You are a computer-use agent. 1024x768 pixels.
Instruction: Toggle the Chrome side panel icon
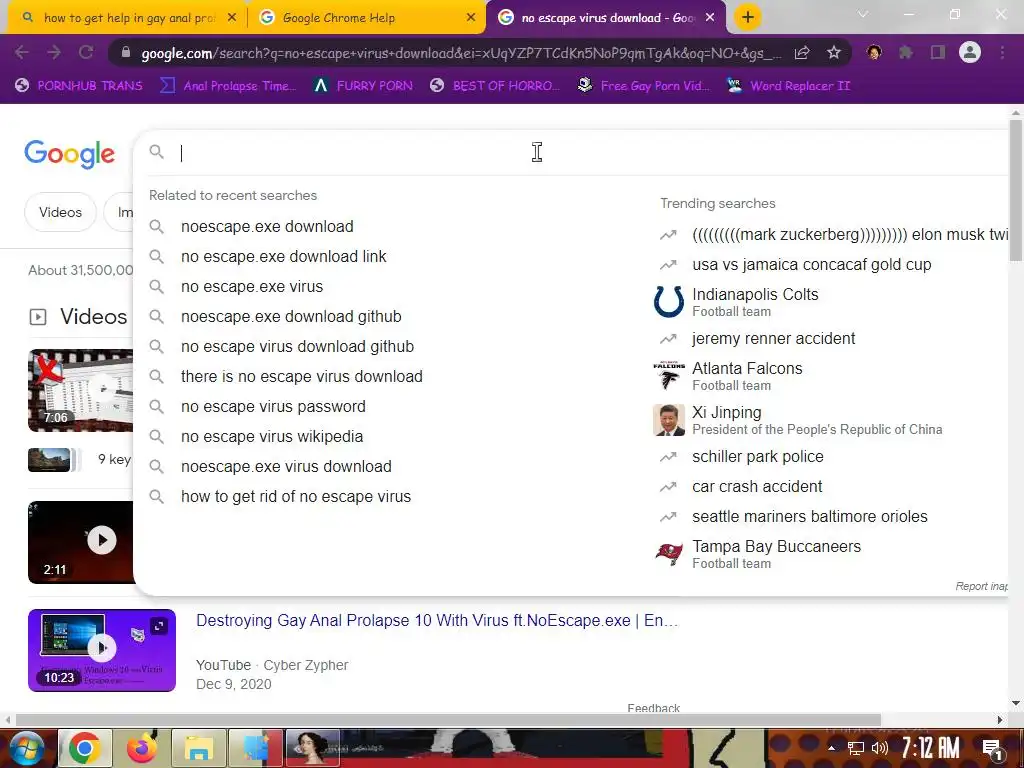click(x=938, y=52)
